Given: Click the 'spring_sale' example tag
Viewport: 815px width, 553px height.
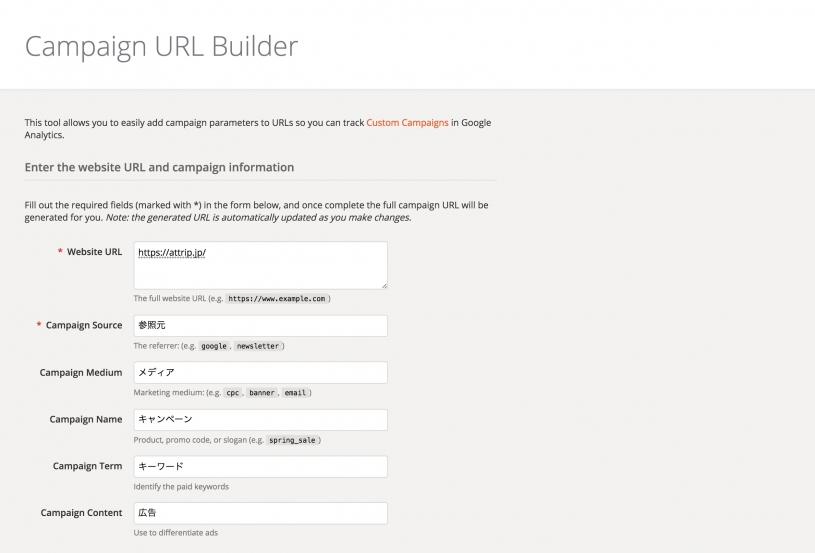Looking at the screenshot, I should coord(294,440).
